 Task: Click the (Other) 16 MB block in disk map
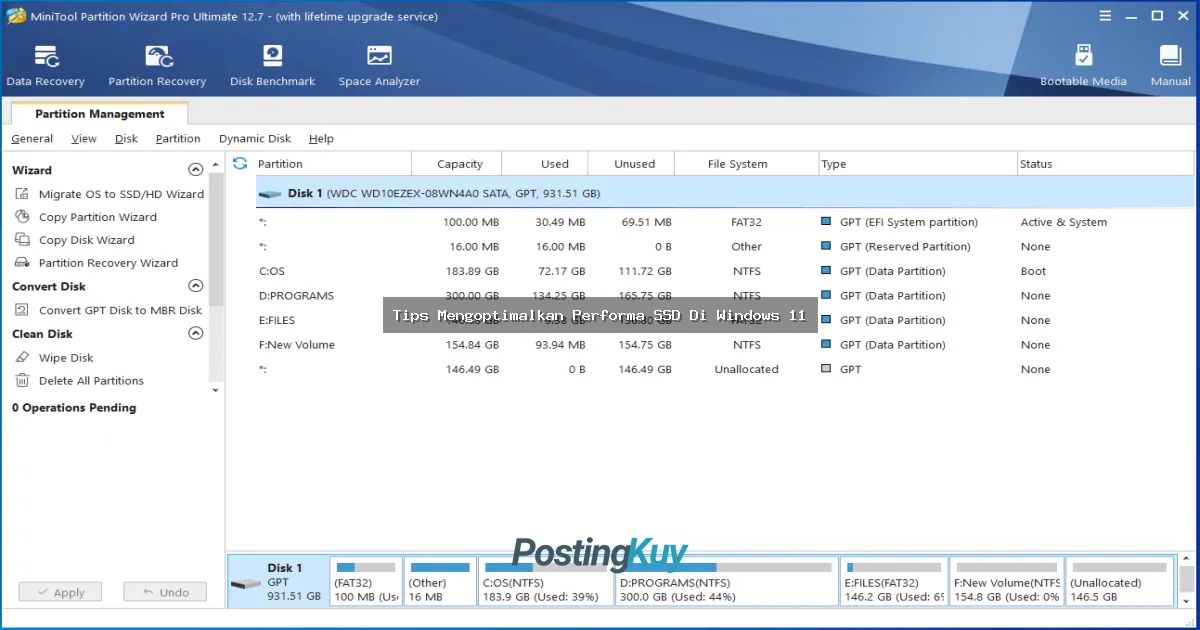(x=439, y=581)
